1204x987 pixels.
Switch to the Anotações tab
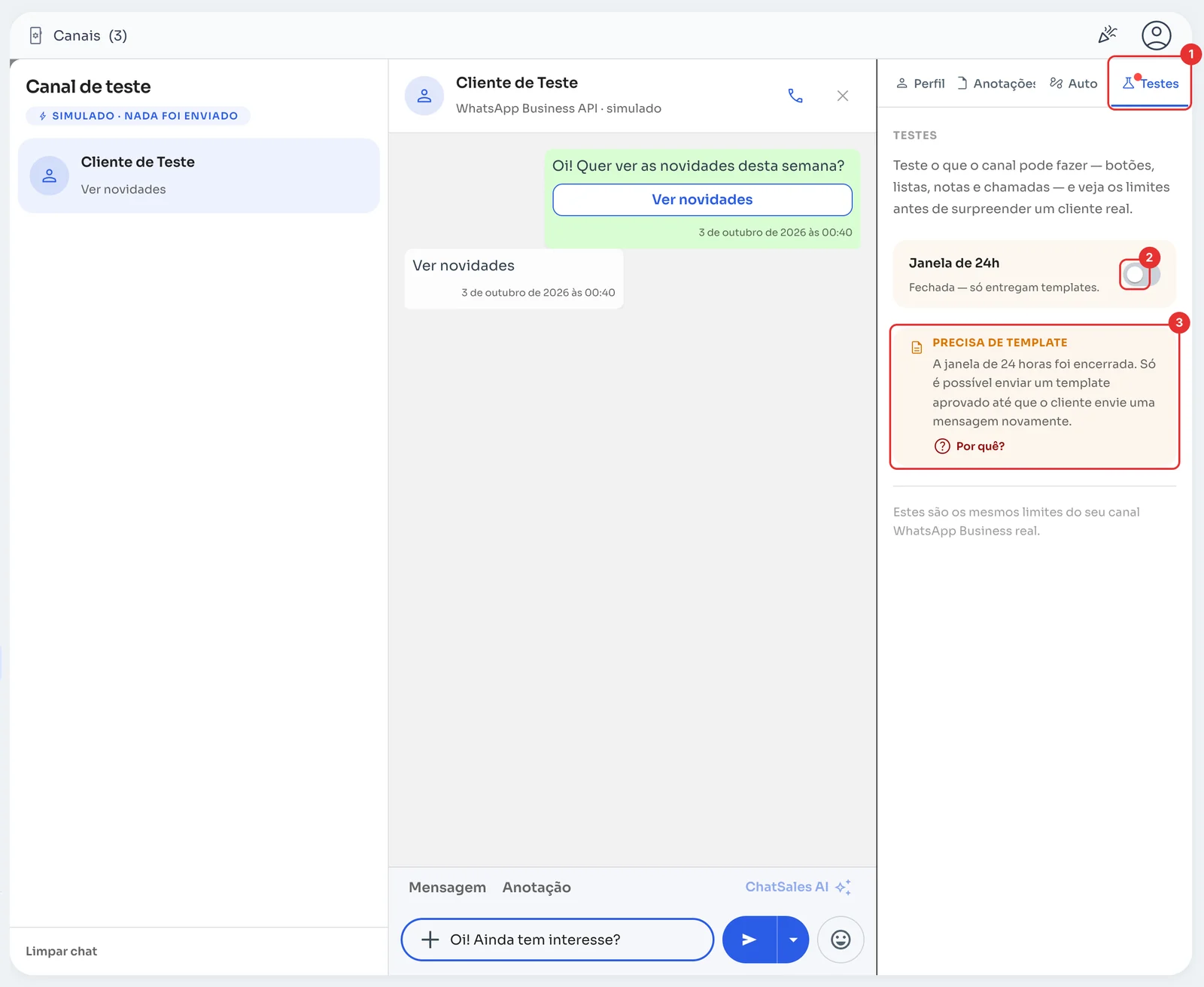tap(996, 84)
